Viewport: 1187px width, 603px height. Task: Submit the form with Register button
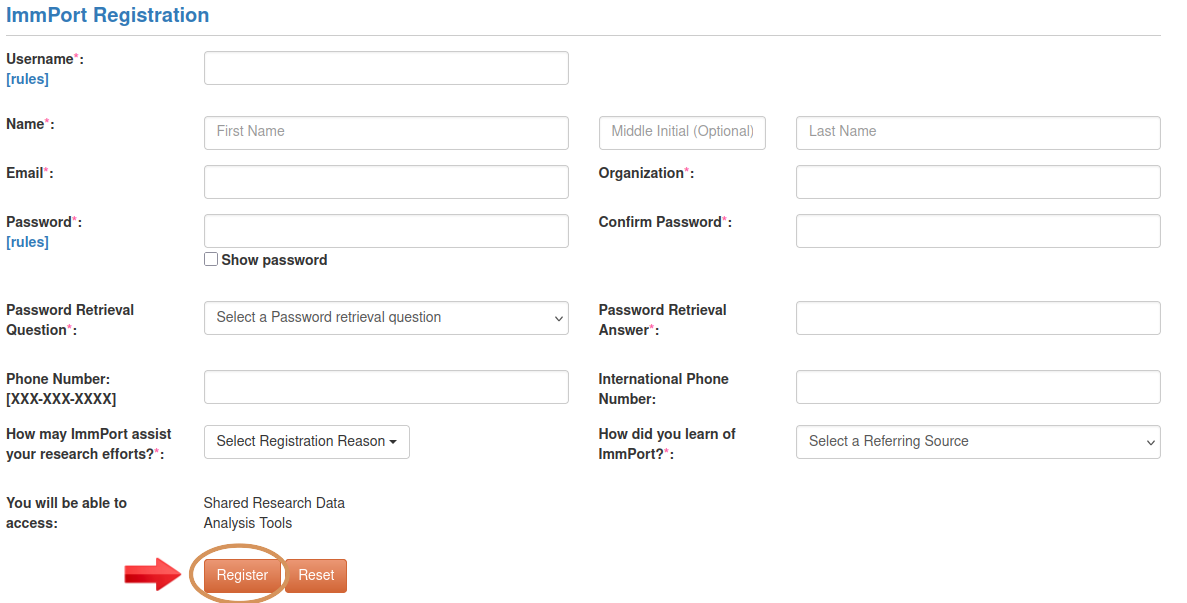click(x=242, y=576)
